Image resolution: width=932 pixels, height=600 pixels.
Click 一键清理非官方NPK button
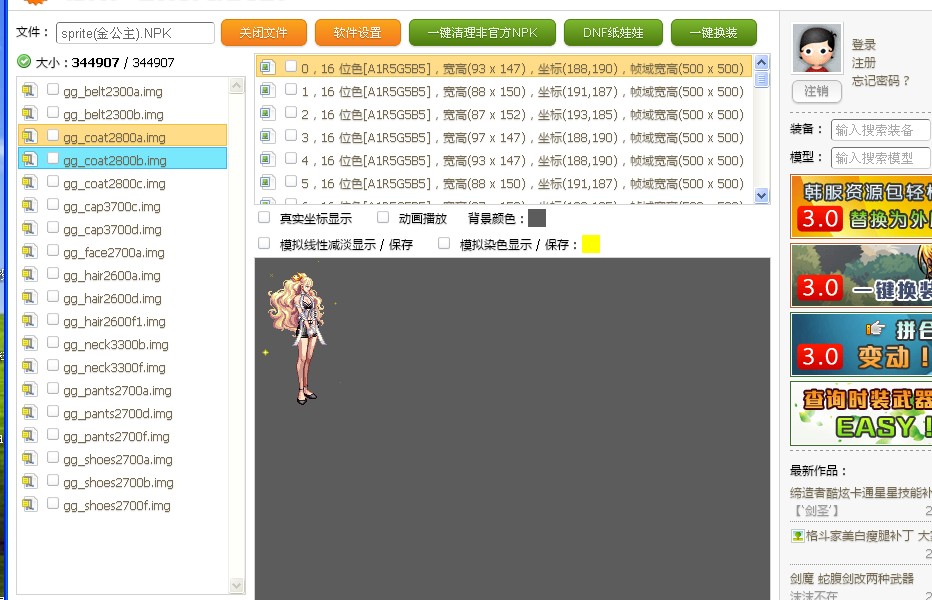pyautogui.click(x=482, y=33)
